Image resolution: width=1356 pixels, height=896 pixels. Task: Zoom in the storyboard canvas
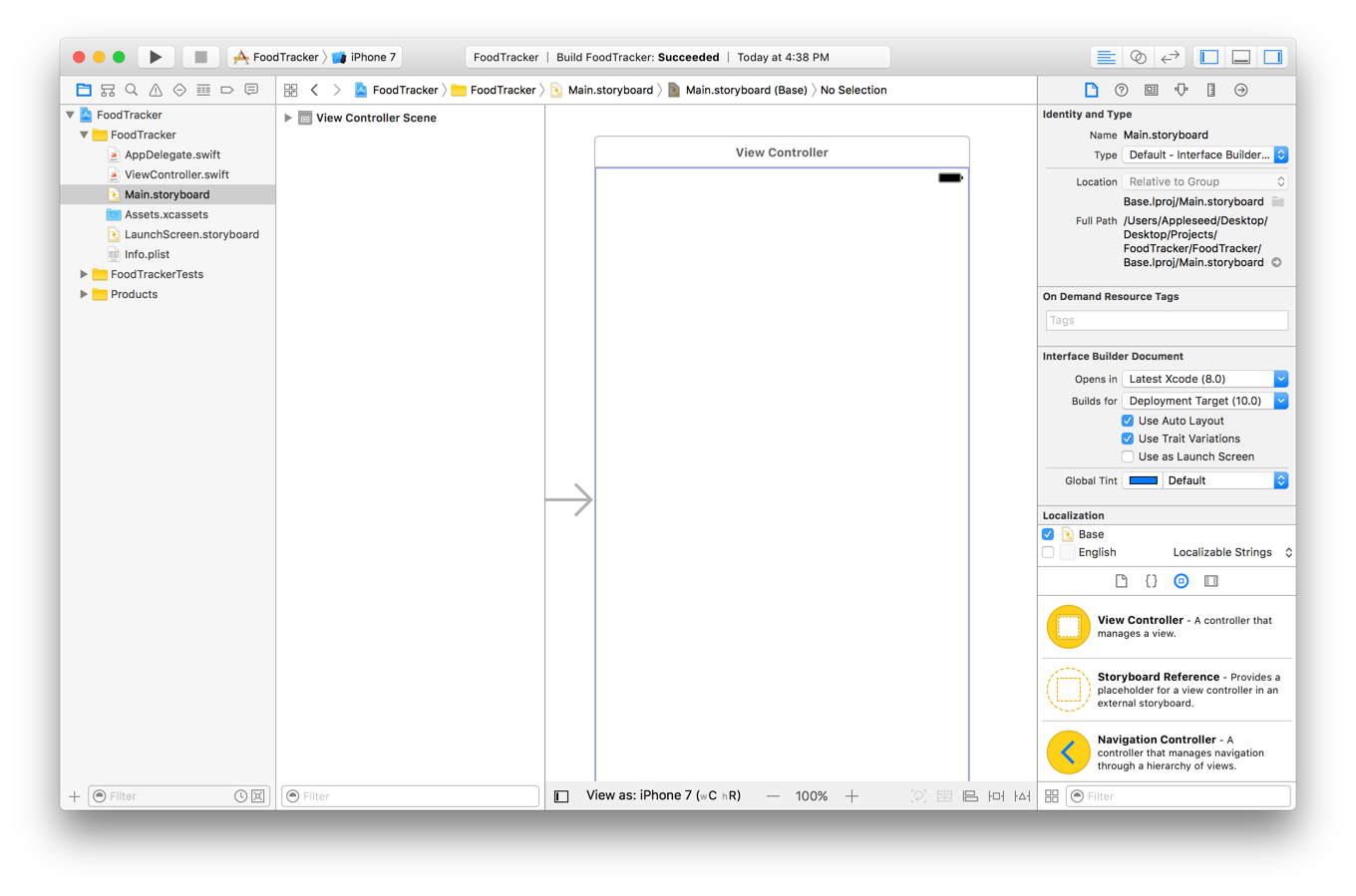click(851, 796)
